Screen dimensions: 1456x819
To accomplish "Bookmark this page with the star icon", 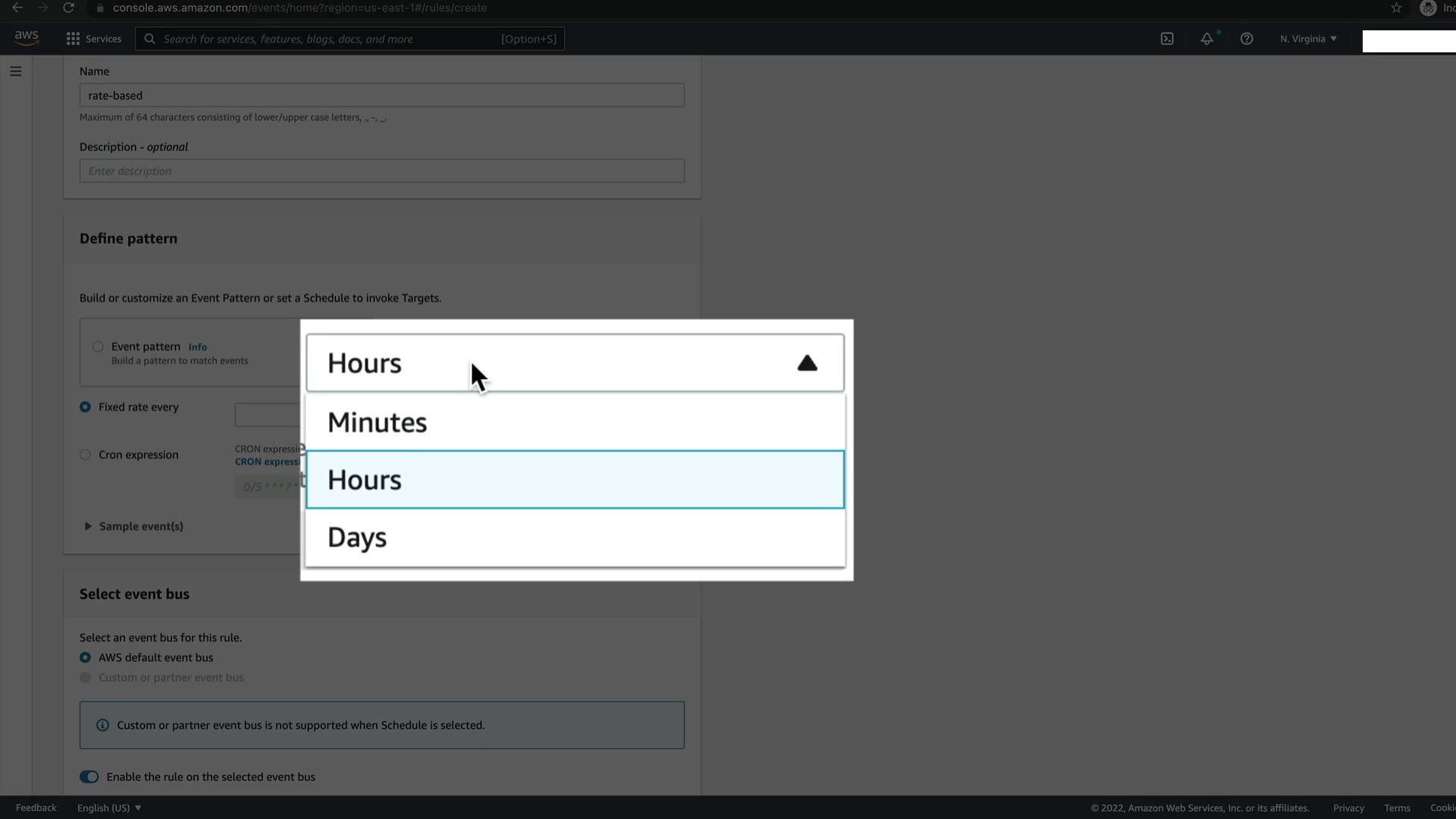I will (1396, 8).
